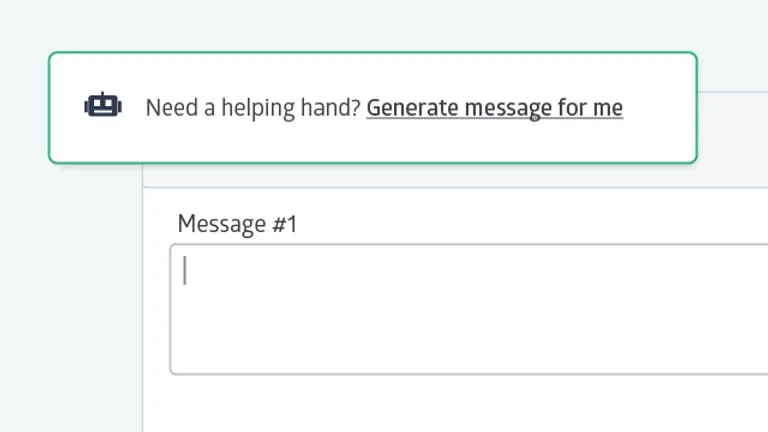The width and height of the screenshot is (768, 432).
Task: Click the text cursor inside the message field
Action: click(185, 270)
